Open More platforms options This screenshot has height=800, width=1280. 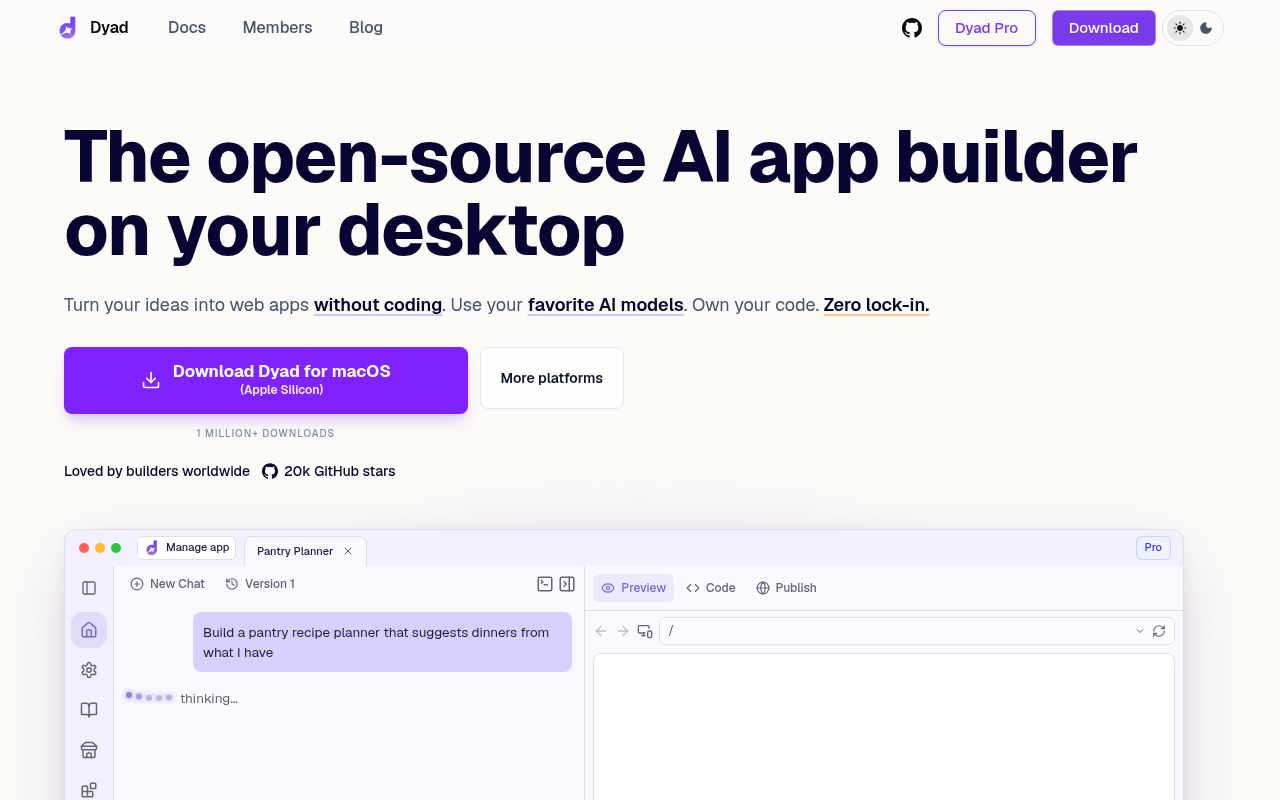[x=552, y=378]
